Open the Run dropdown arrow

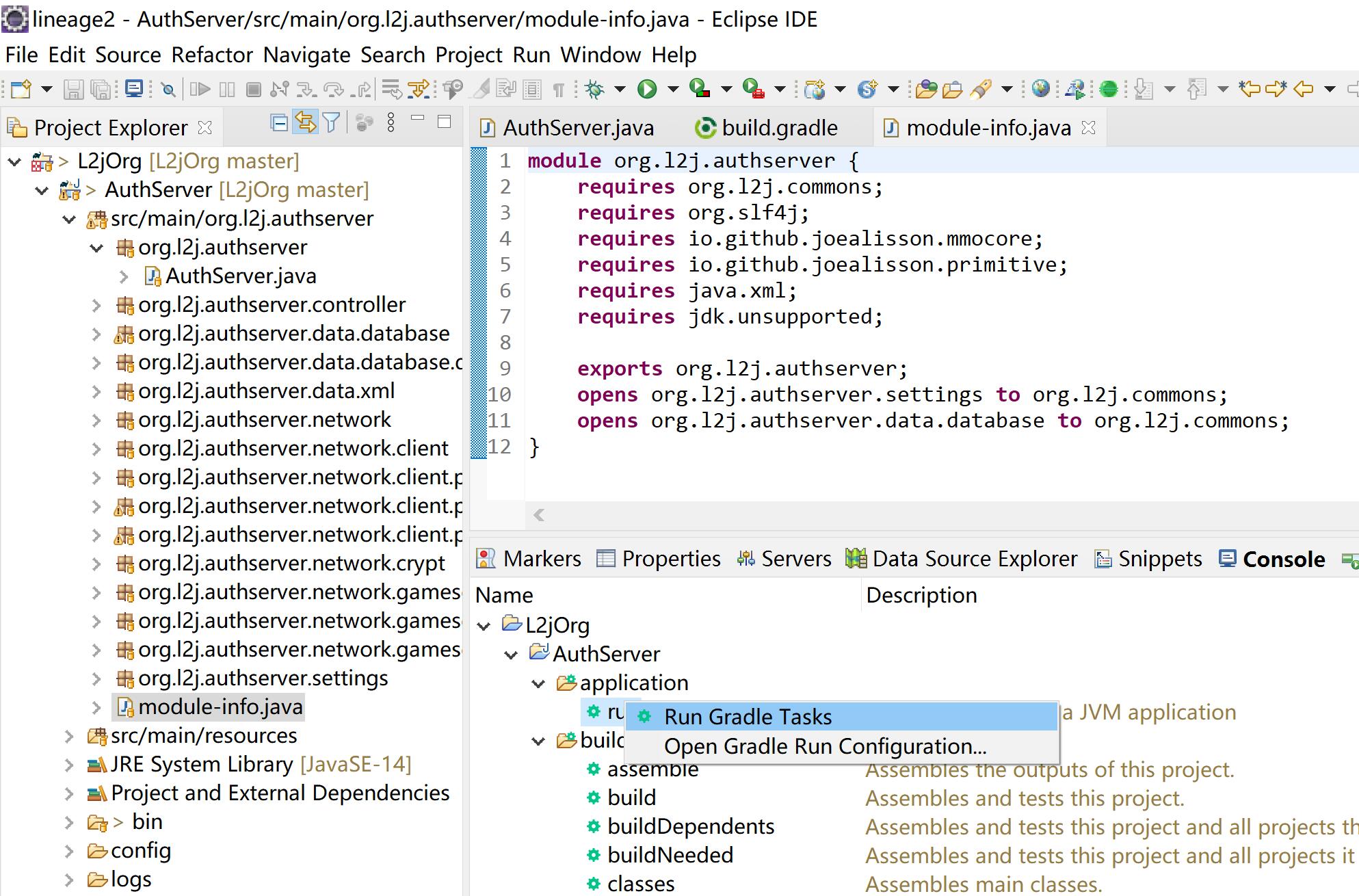pos(673,89)
